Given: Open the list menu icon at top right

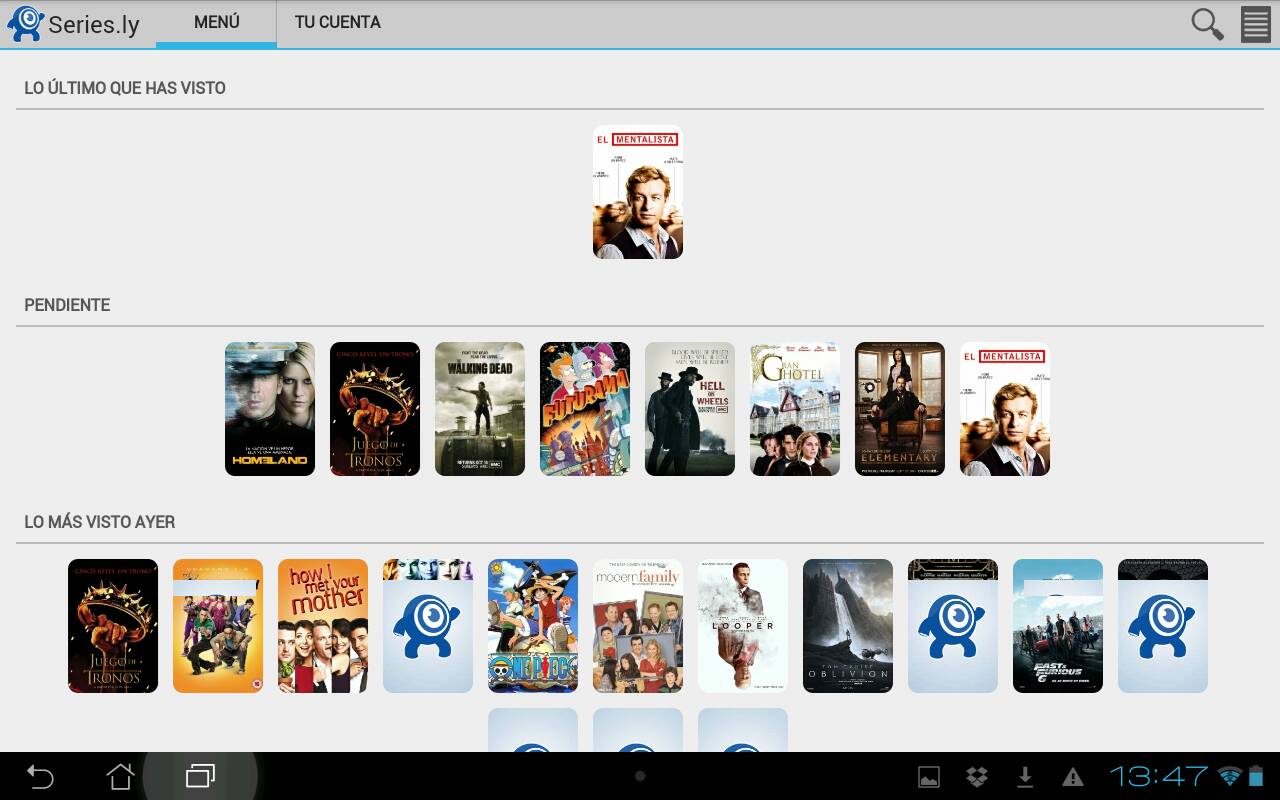Looking at the screenshot, I should point(1255,24).
